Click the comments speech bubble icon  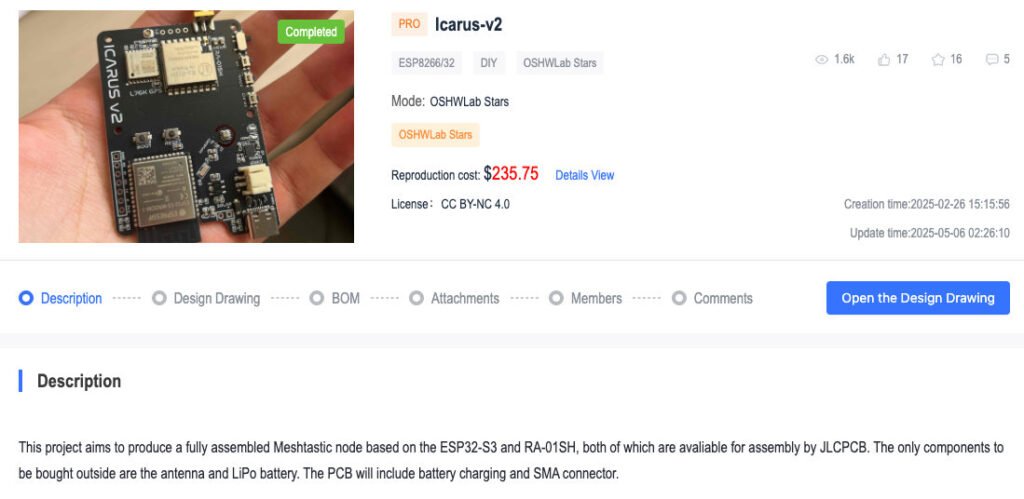pyautogui.click(x=992, y=60)
